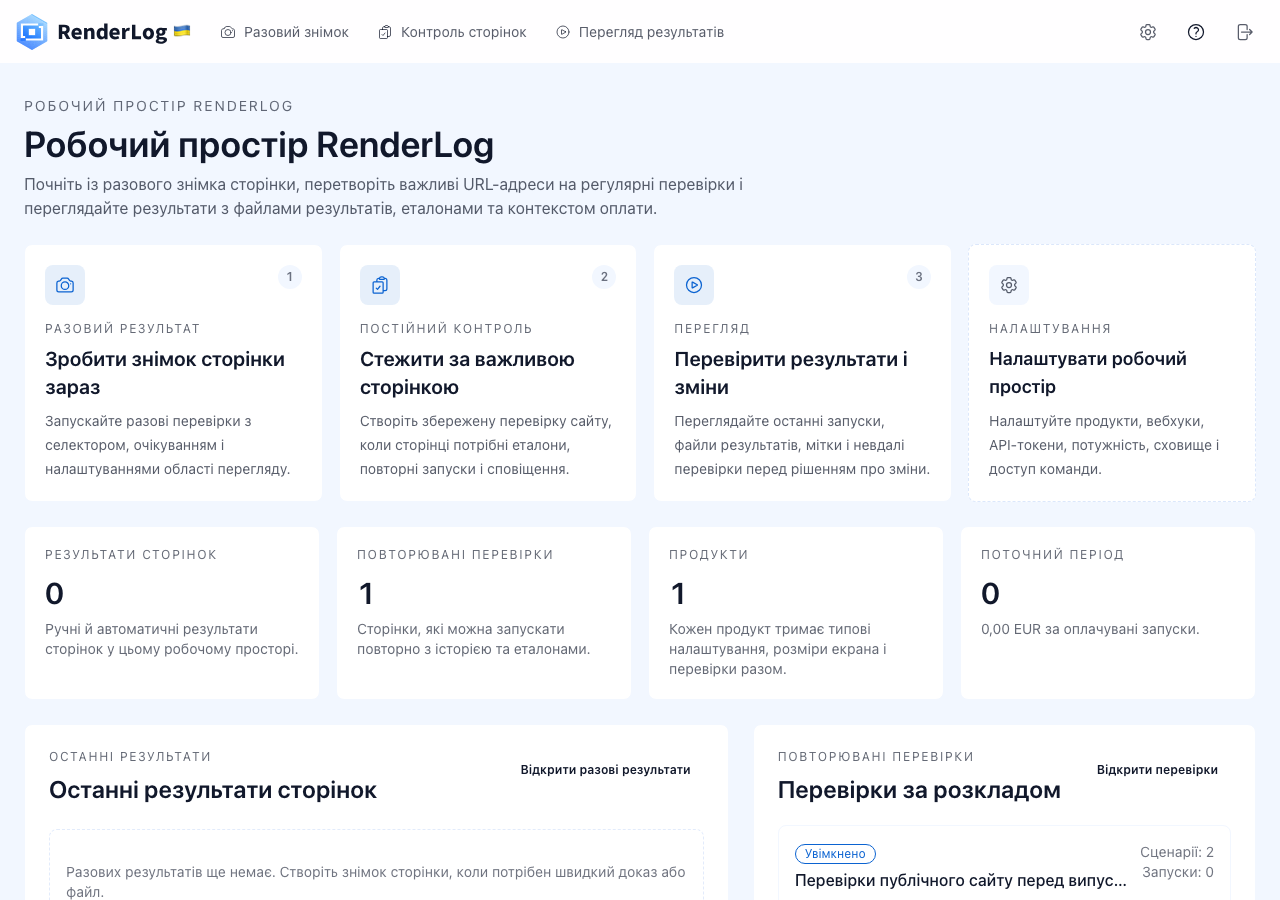Screen dimensions: 1280x900
Task: Open card Налаштувати робочий простір
Action: pyautogui.click(x=1112, y=373)
